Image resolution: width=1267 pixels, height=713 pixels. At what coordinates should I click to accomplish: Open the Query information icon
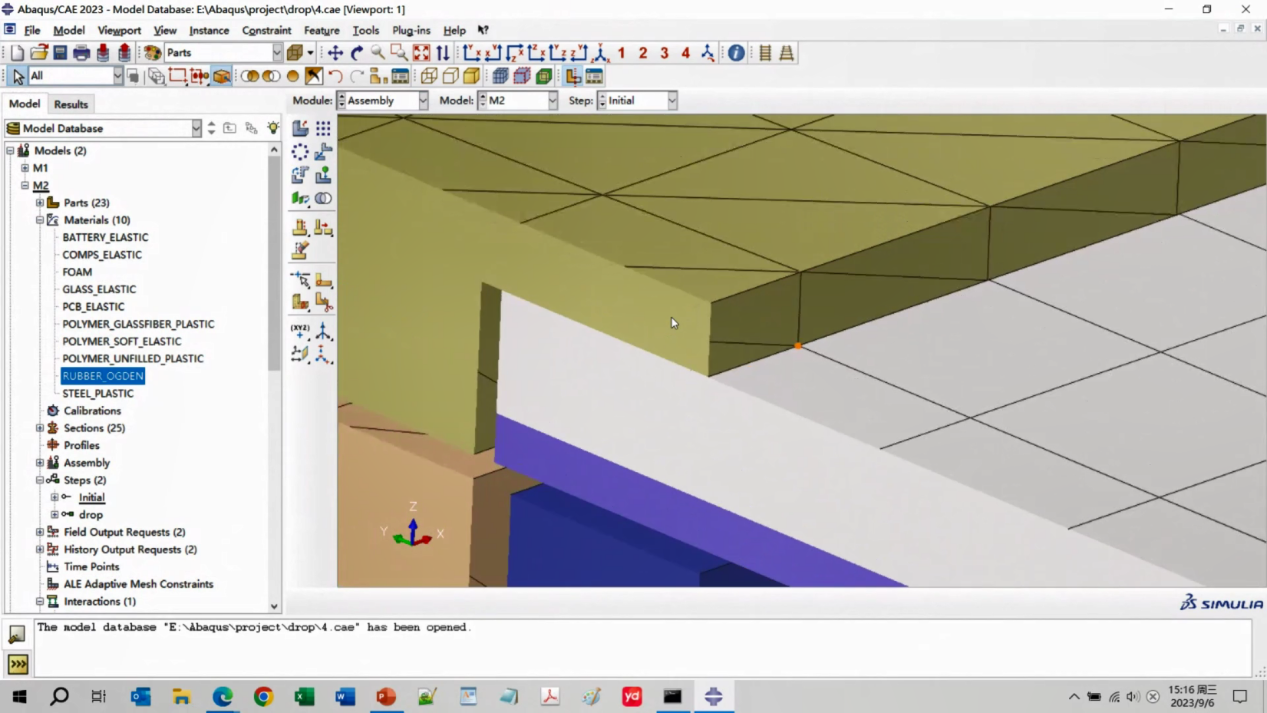tap(736, 53)
